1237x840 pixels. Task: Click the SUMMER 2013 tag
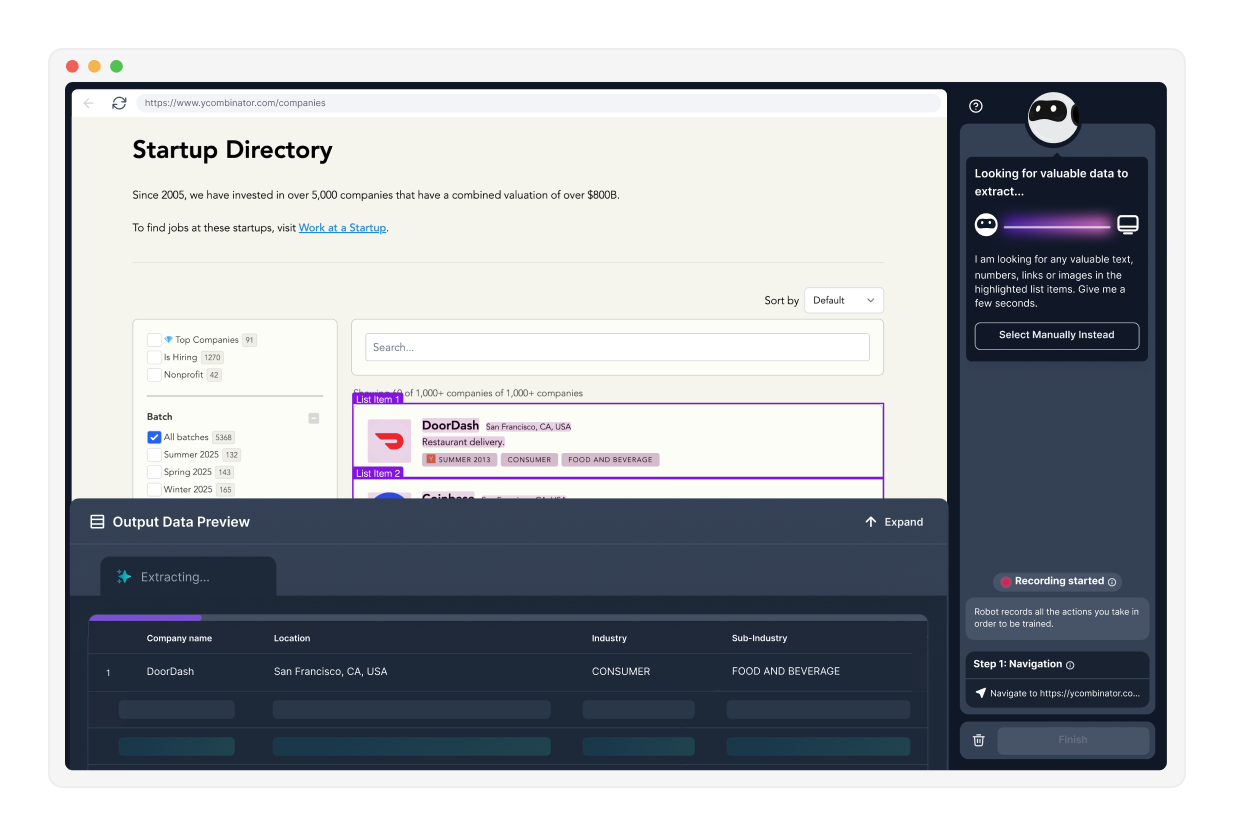pyautogui.click(x=459, y=460)
